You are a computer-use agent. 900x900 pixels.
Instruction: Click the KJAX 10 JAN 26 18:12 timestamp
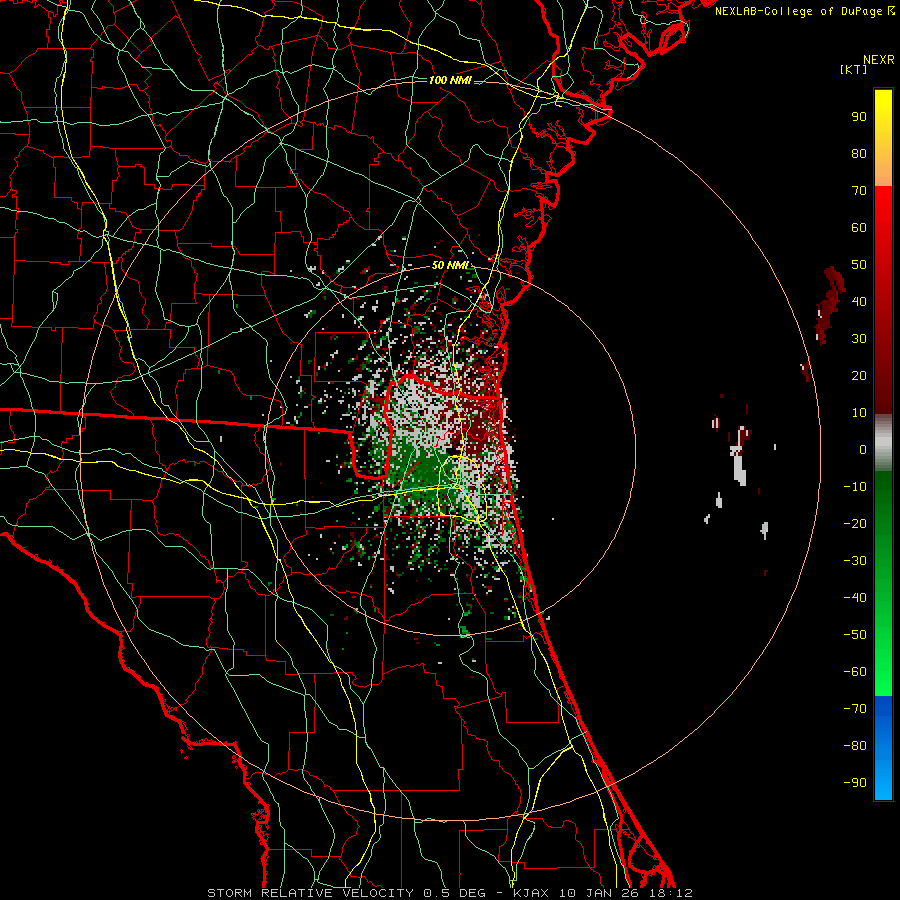[602, 893]
